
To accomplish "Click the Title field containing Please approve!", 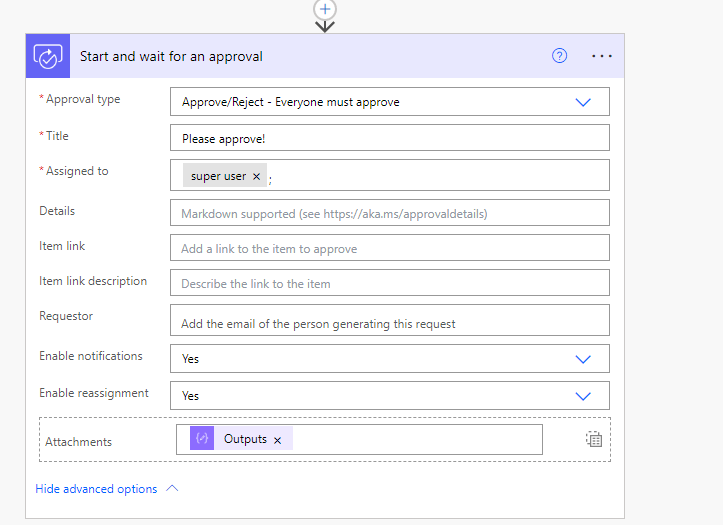I will tap(390, 137).
